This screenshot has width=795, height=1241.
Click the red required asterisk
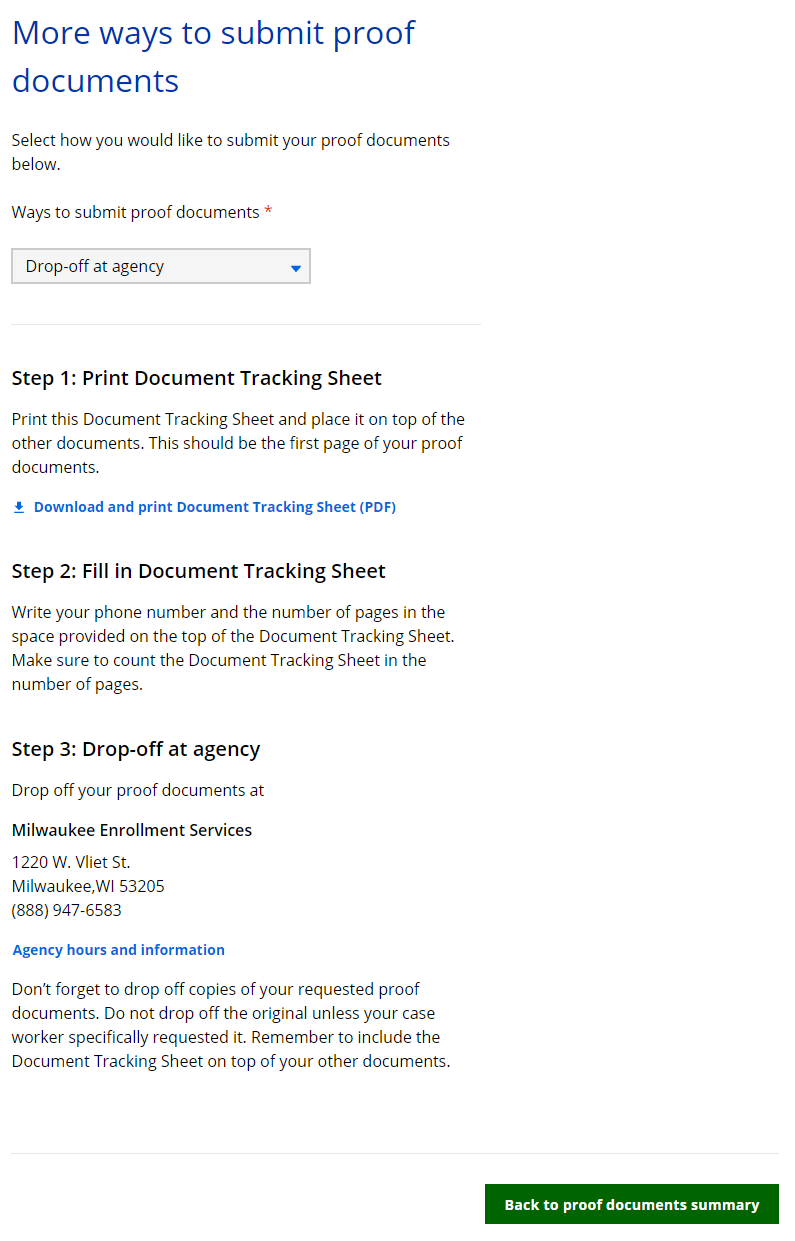[268, 212]
